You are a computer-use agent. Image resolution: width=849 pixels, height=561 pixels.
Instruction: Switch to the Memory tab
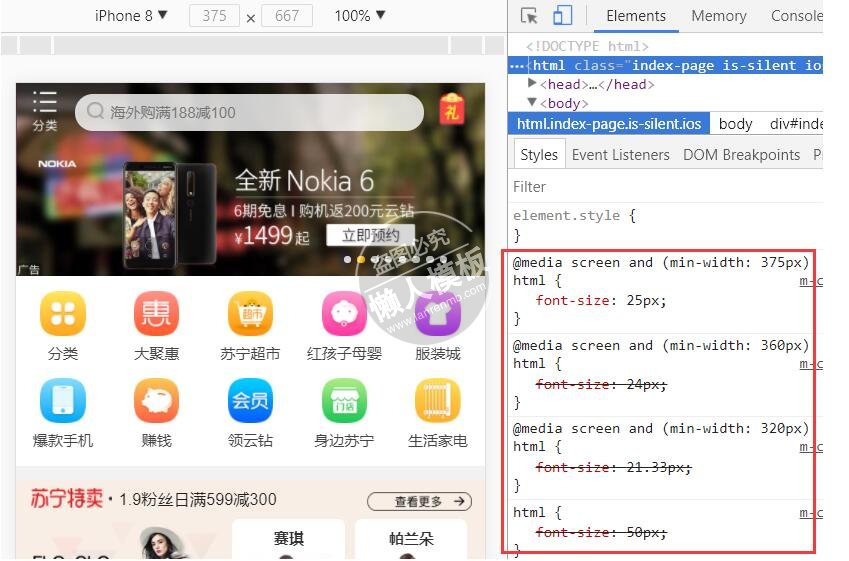[x=719, y=16]
